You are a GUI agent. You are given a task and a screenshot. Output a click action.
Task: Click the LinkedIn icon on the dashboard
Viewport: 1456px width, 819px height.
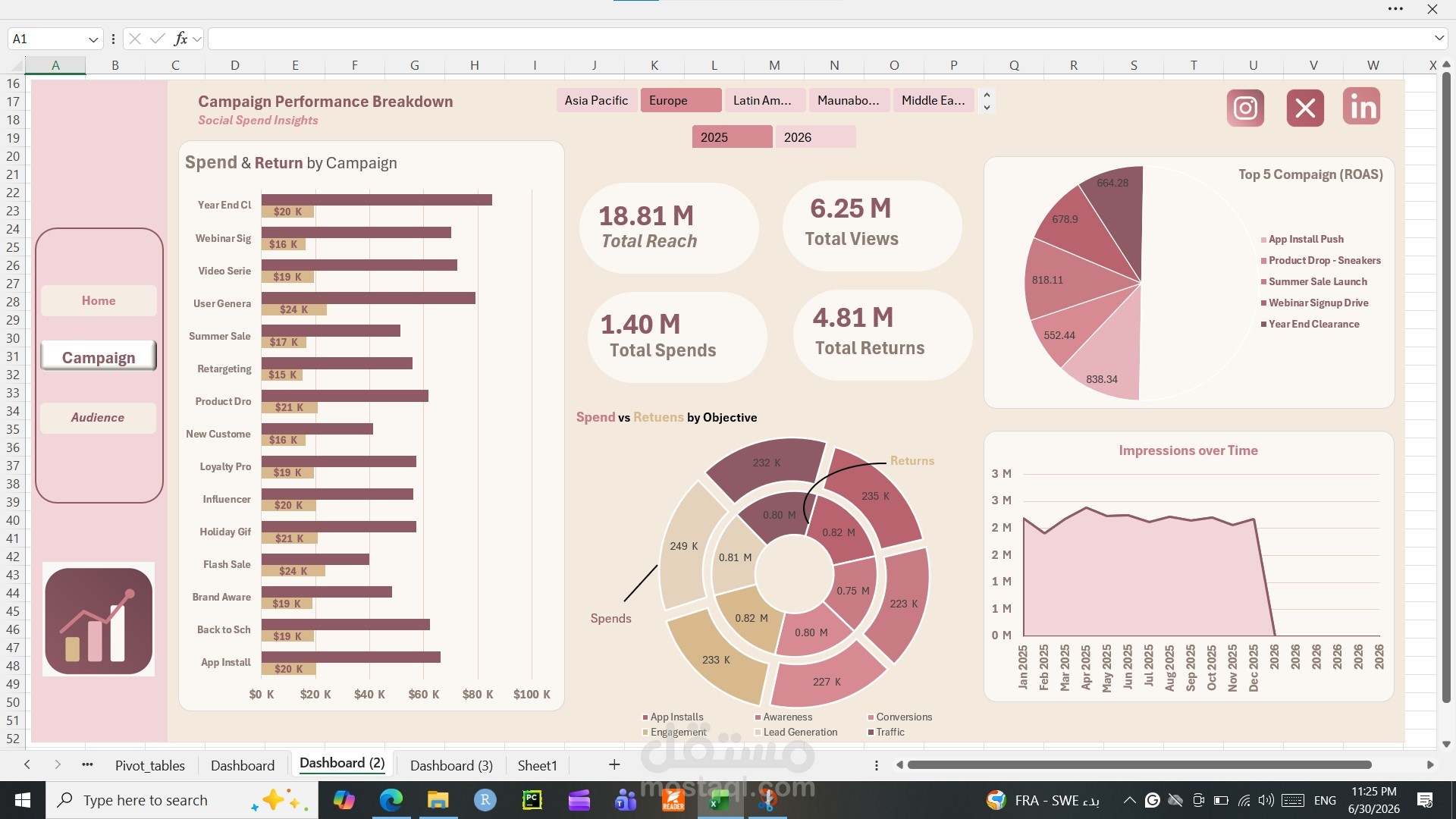[1361, 106]
